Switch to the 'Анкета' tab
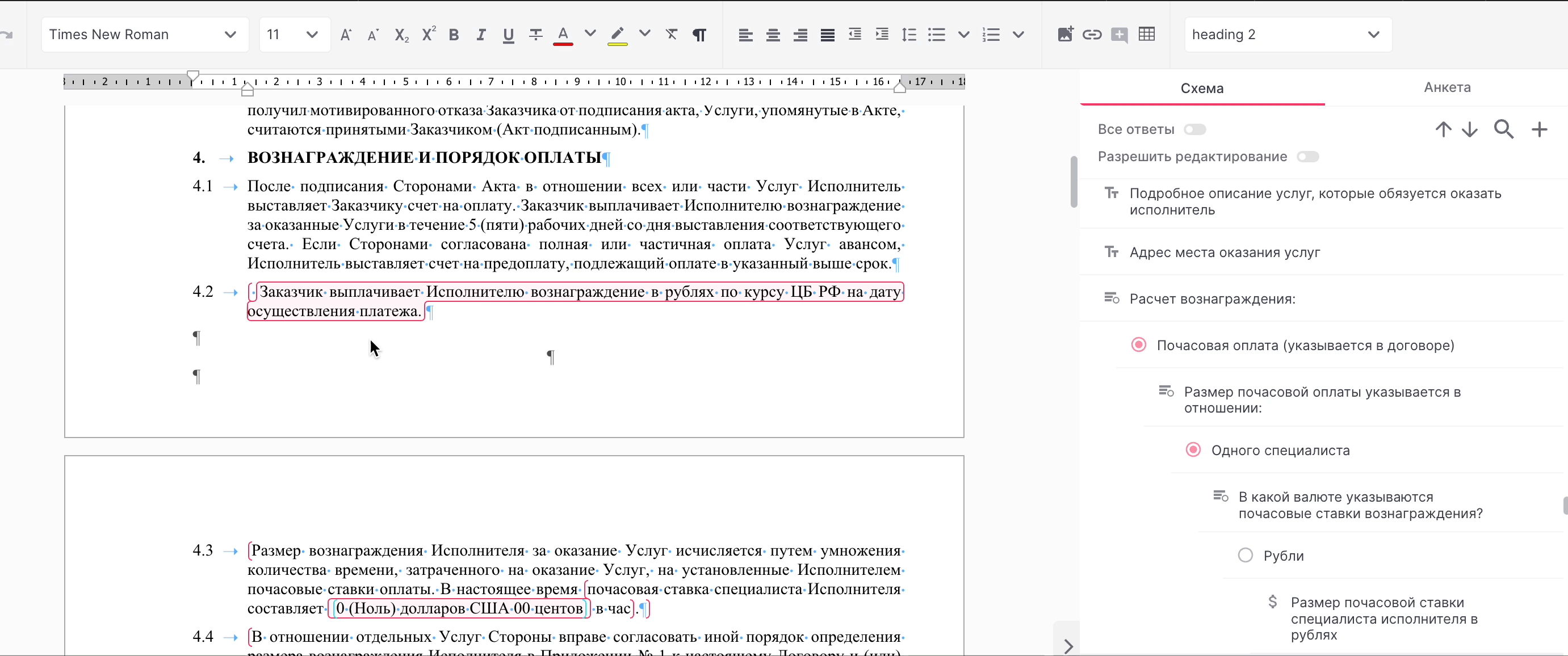Screen dimensions: 1568x656 coord(1447,87)
